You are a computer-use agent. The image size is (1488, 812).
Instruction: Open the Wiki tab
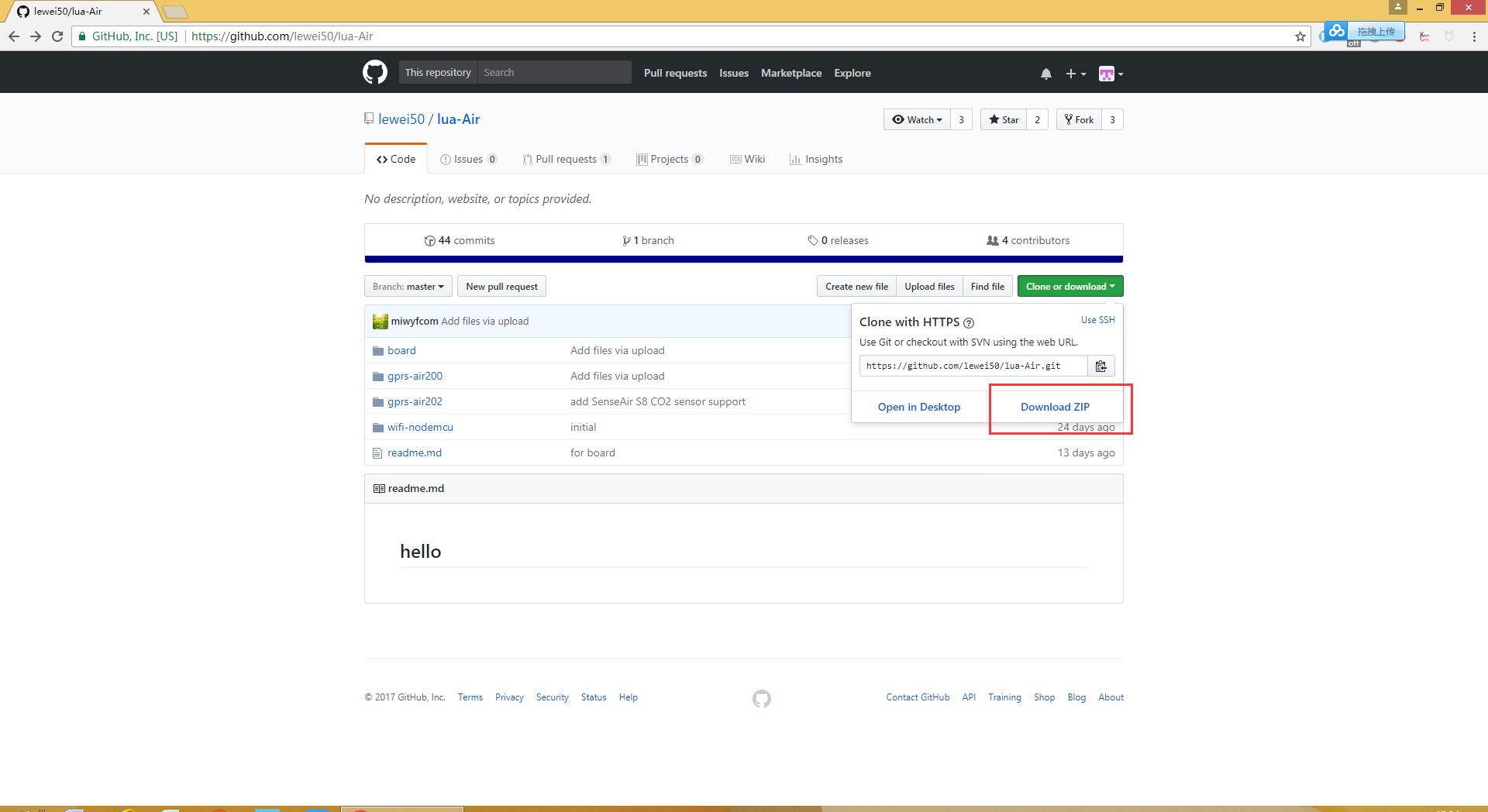coord(747,159)
